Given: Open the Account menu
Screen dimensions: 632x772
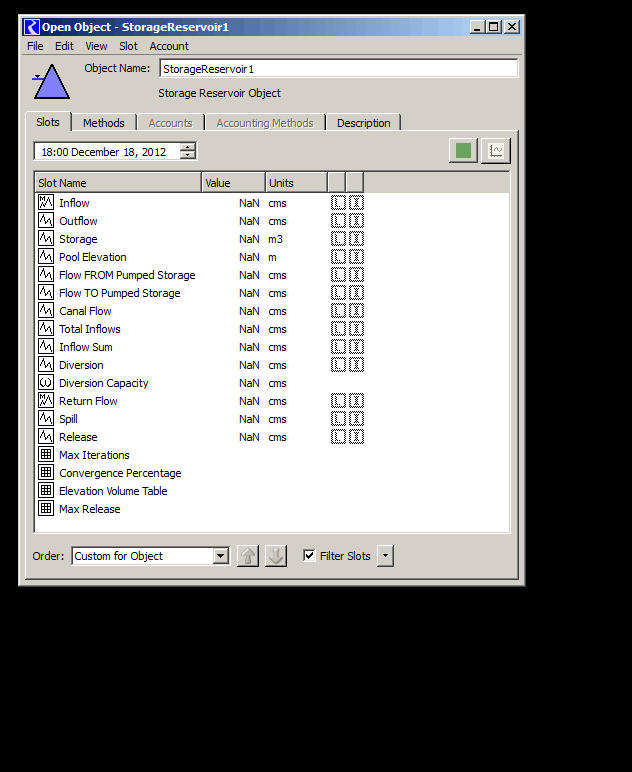Looking at the screenshot, I should (169, 46).
